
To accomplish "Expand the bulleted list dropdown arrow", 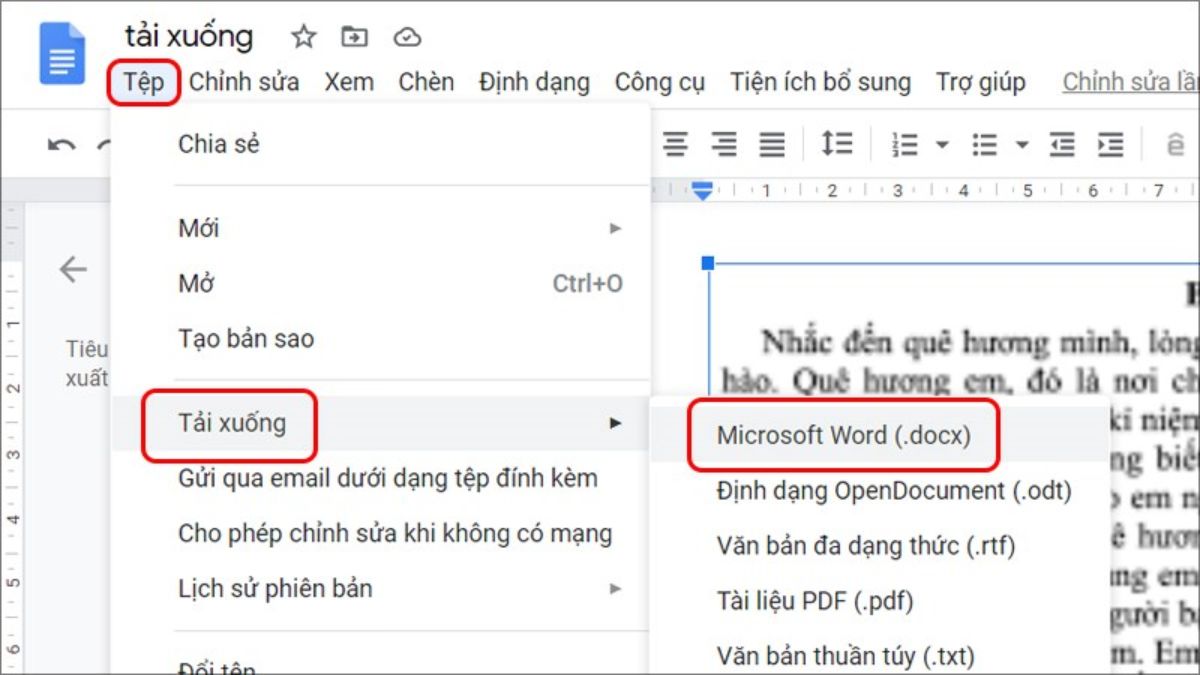I will pos(1022,145).
